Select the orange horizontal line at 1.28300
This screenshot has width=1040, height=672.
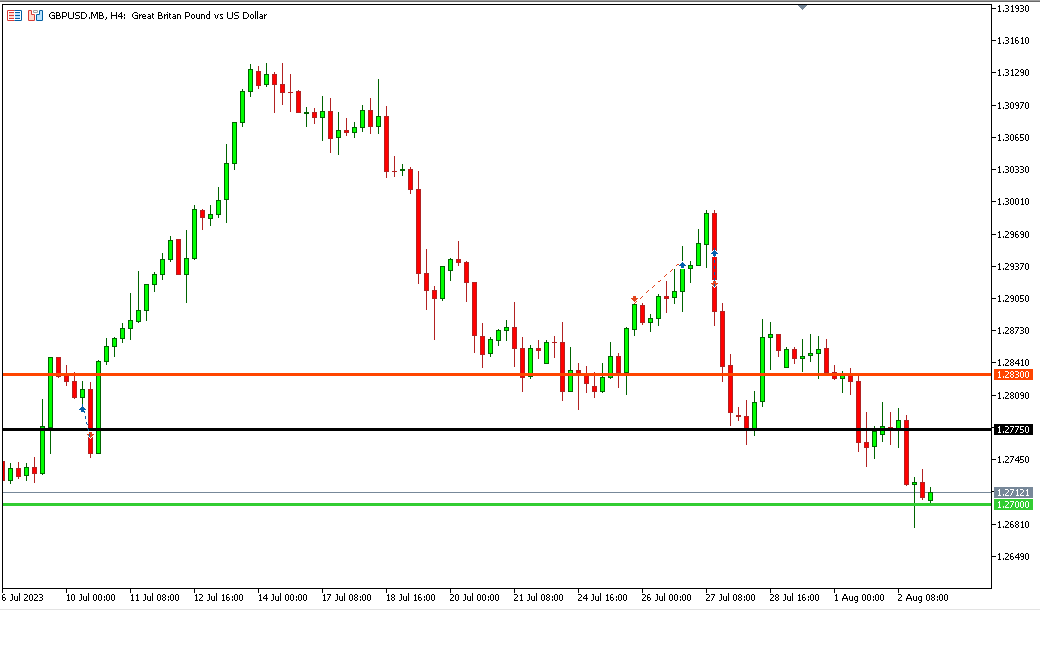(497, 375)
